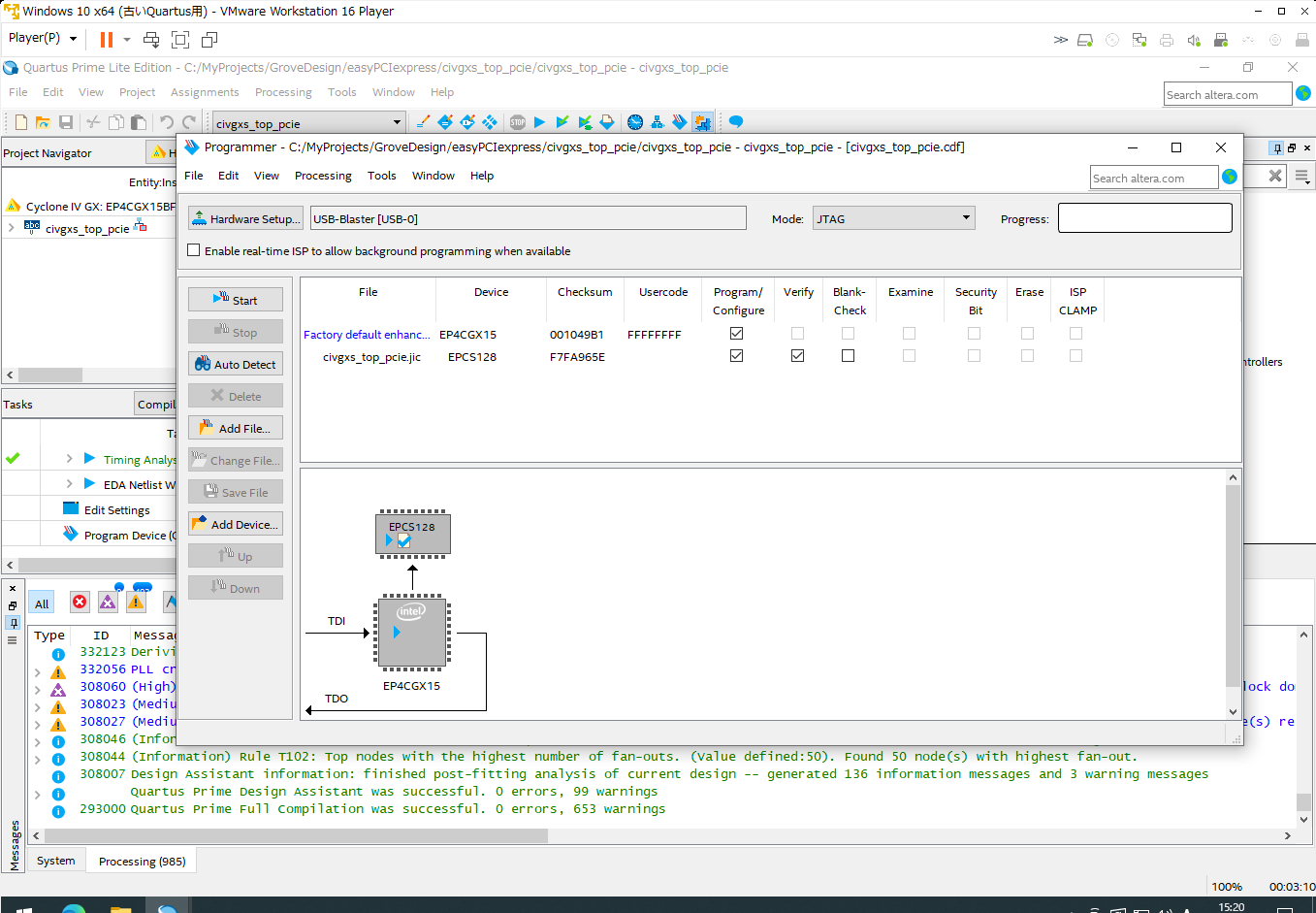Image resolution: width=1316 pixels, height=913 pixels.
Task: Expand the EDA Netlist Writer task
Action: (69, 484)
